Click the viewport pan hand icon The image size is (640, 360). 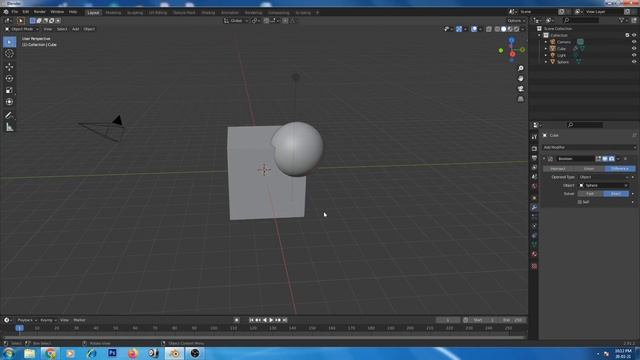coord(521,78)
